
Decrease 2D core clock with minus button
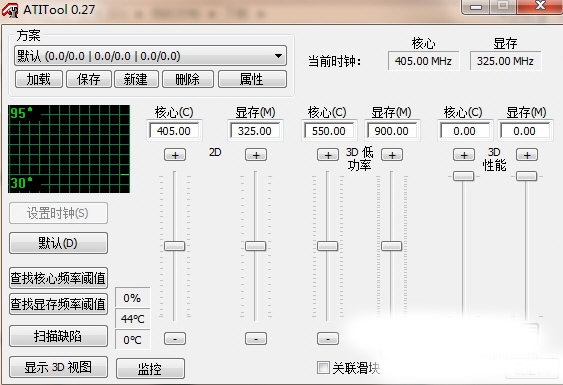[x=175, y=339]
